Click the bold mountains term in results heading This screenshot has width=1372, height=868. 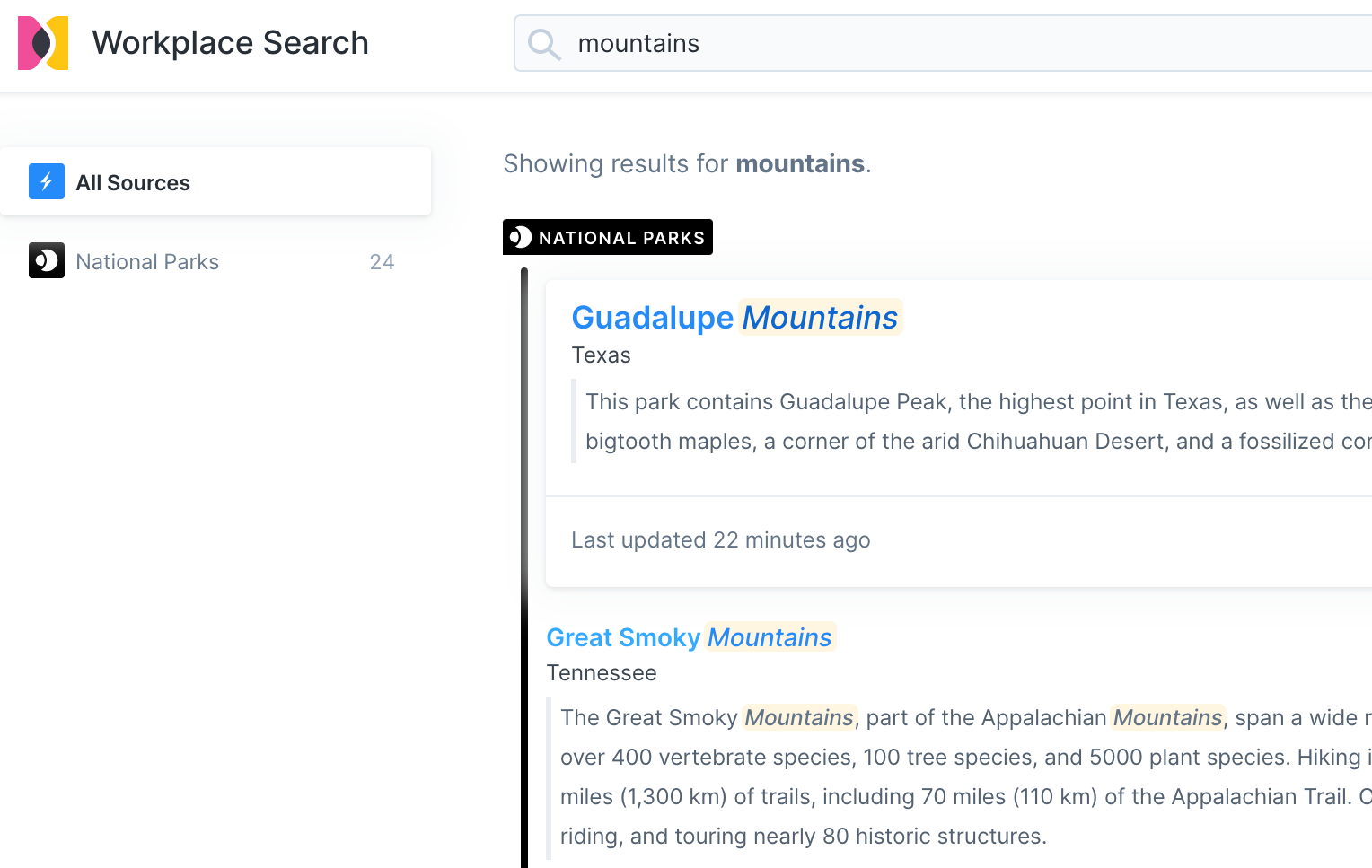tap(799, 164)
